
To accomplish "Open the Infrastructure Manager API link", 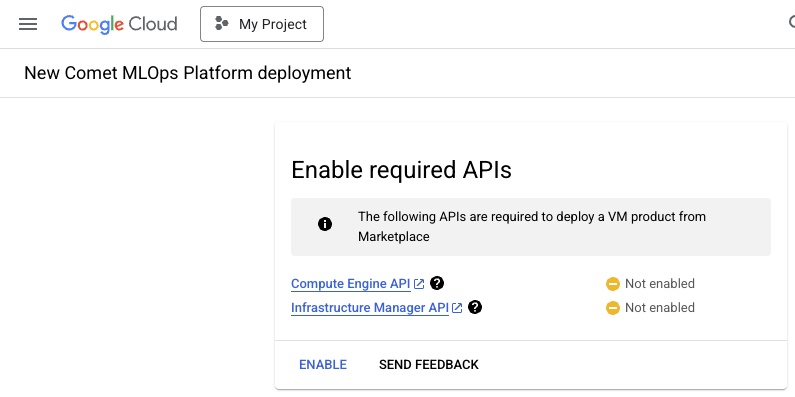I will coord(370,308).
